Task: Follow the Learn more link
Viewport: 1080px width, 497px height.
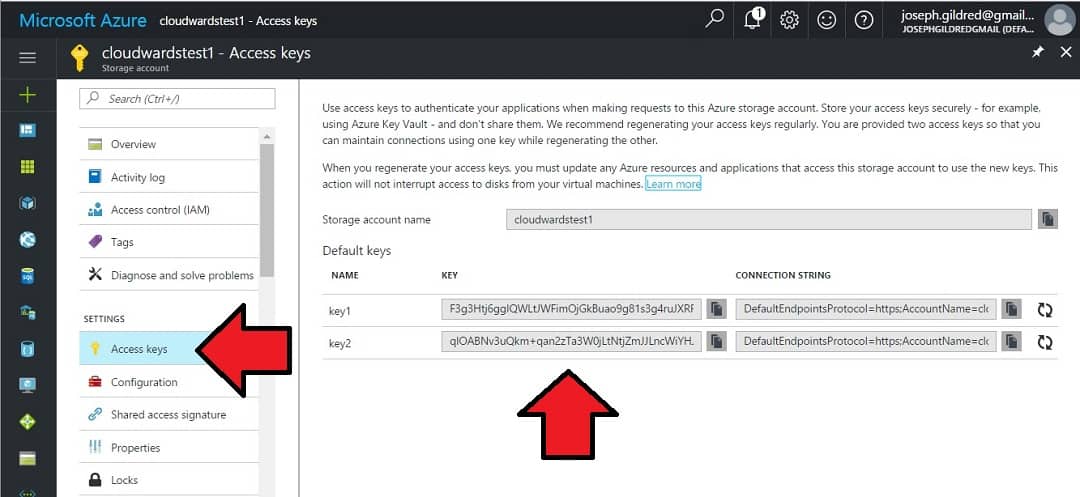Action: pyautogui.click(x=673, y=184)
